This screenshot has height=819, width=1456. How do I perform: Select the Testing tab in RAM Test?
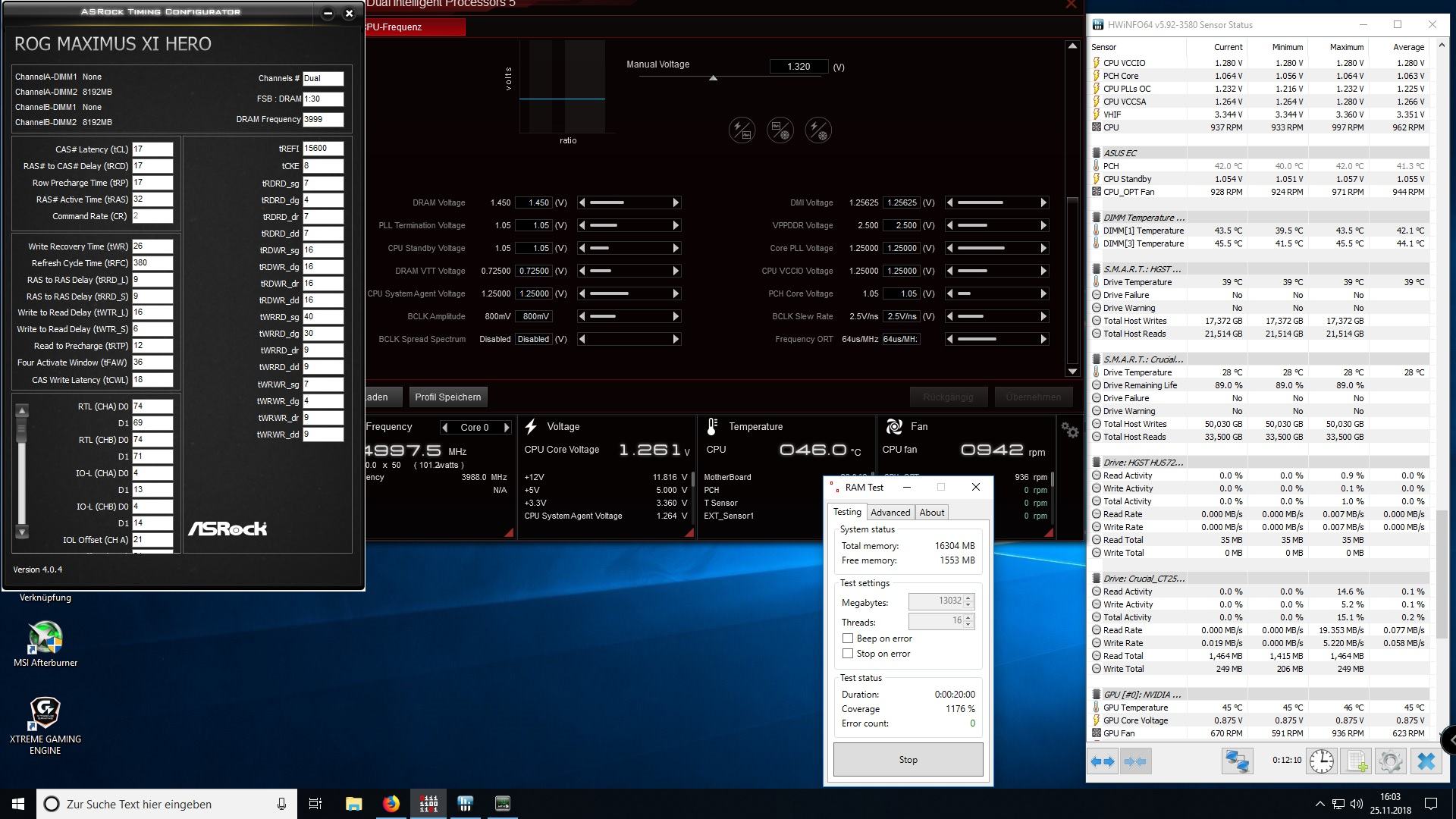coord(847,512)
